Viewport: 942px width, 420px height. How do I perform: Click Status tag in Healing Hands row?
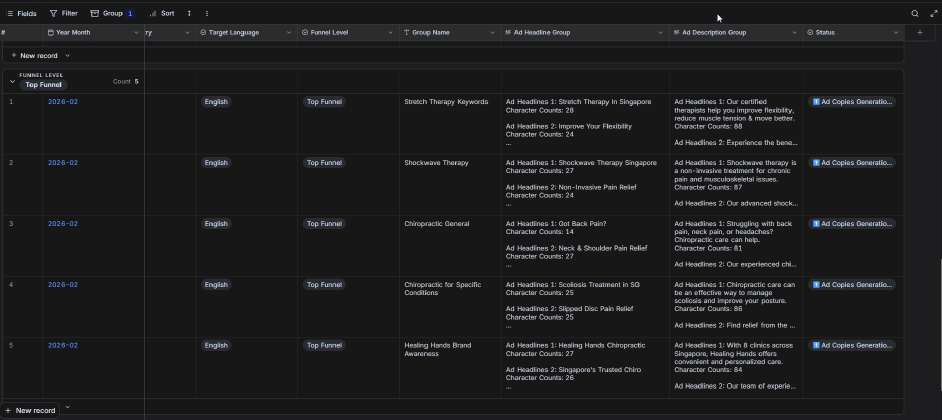[852, 345]
